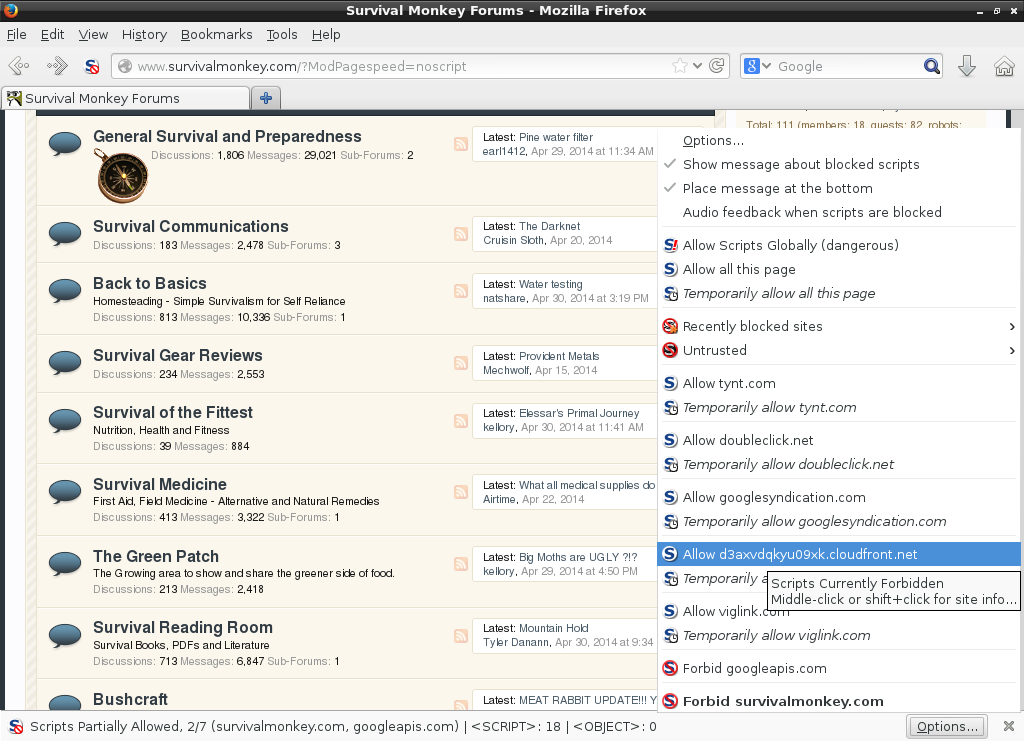
Task: Open URL bar history dropdown arrow
Action: (697, 66)
